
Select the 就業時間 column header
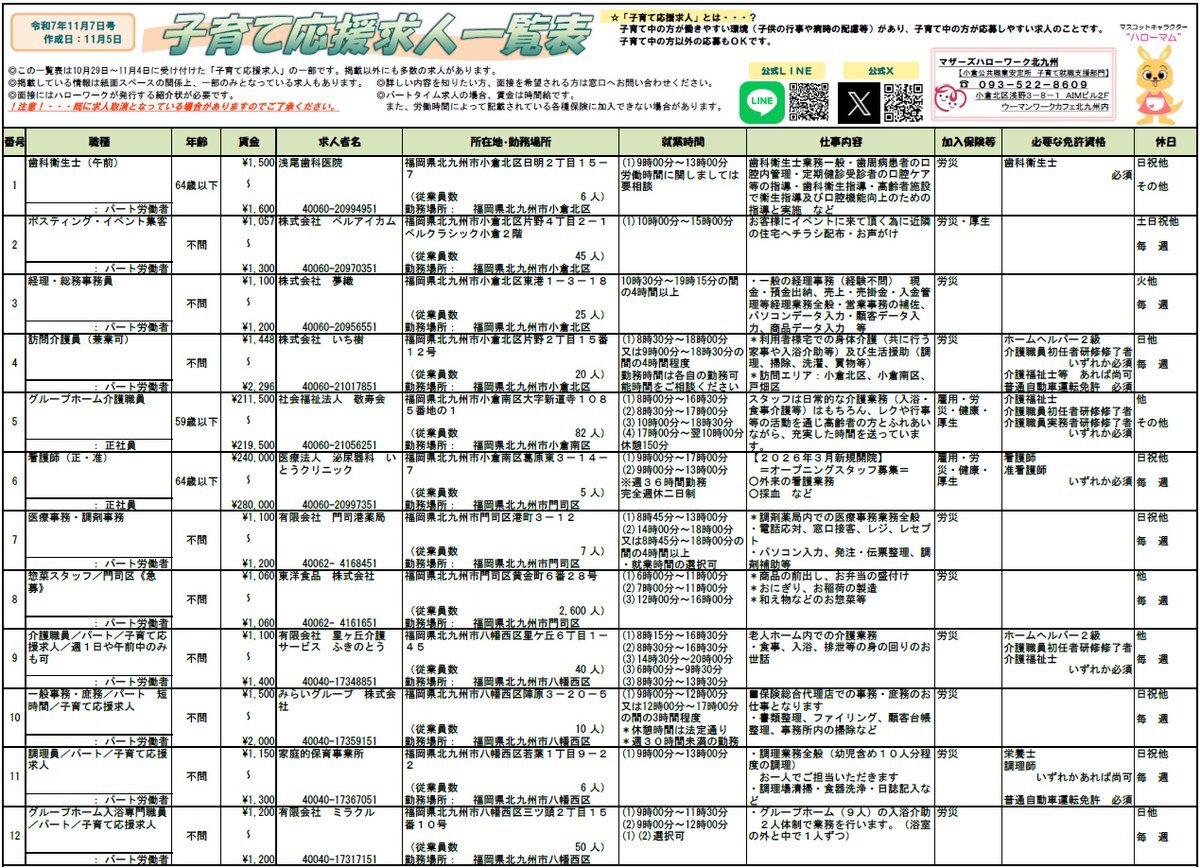tap(681, 142)
